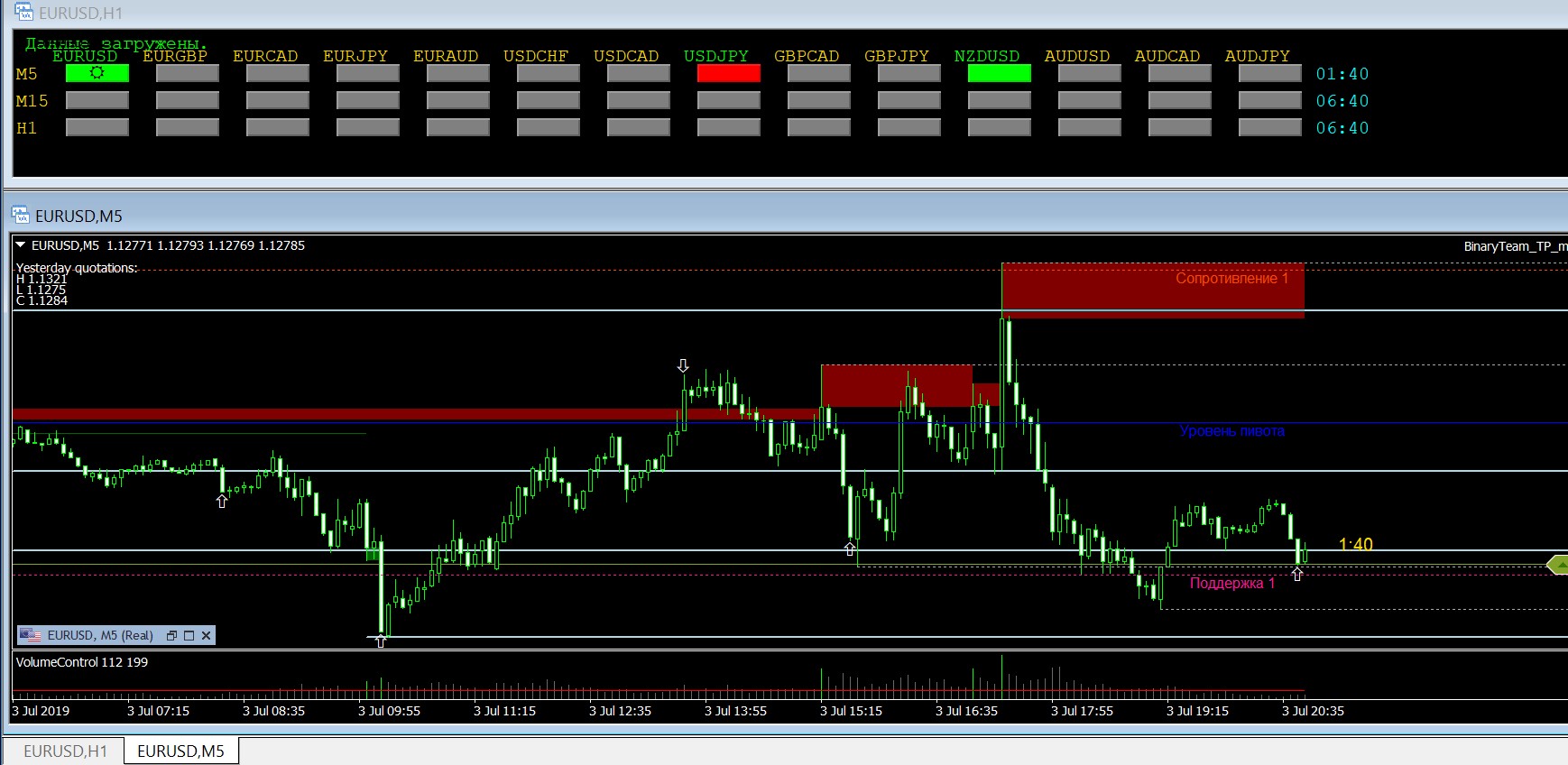Click the down arrow signal before 13:55
The width and height of the screenshot is (1568, 765).
(683, 365)
